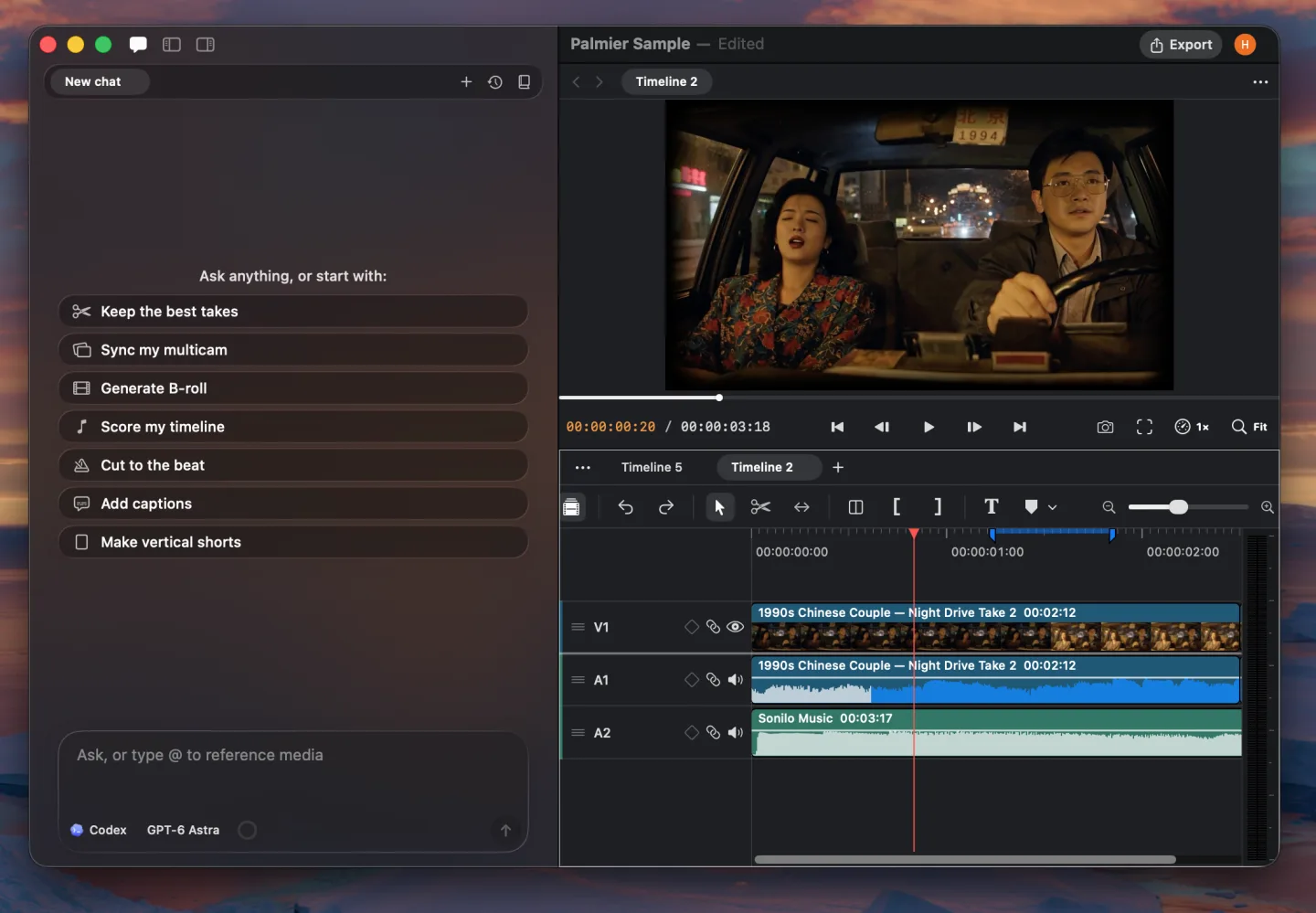Click the undo arrow in timeline toolbar

pyautogui.click(x=626, y=507)
